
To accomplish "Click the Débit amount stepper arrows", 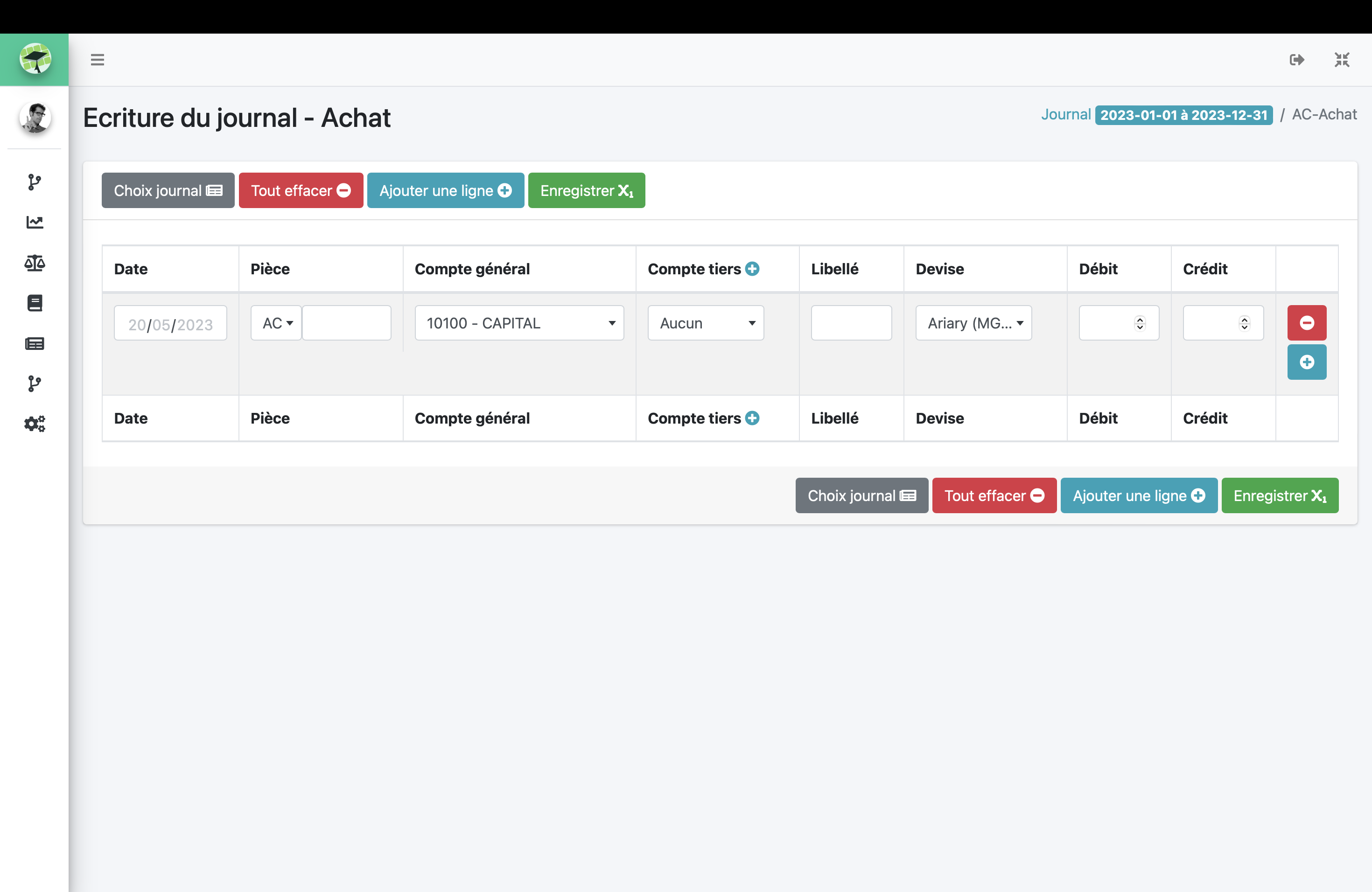I will point(1139,323).
